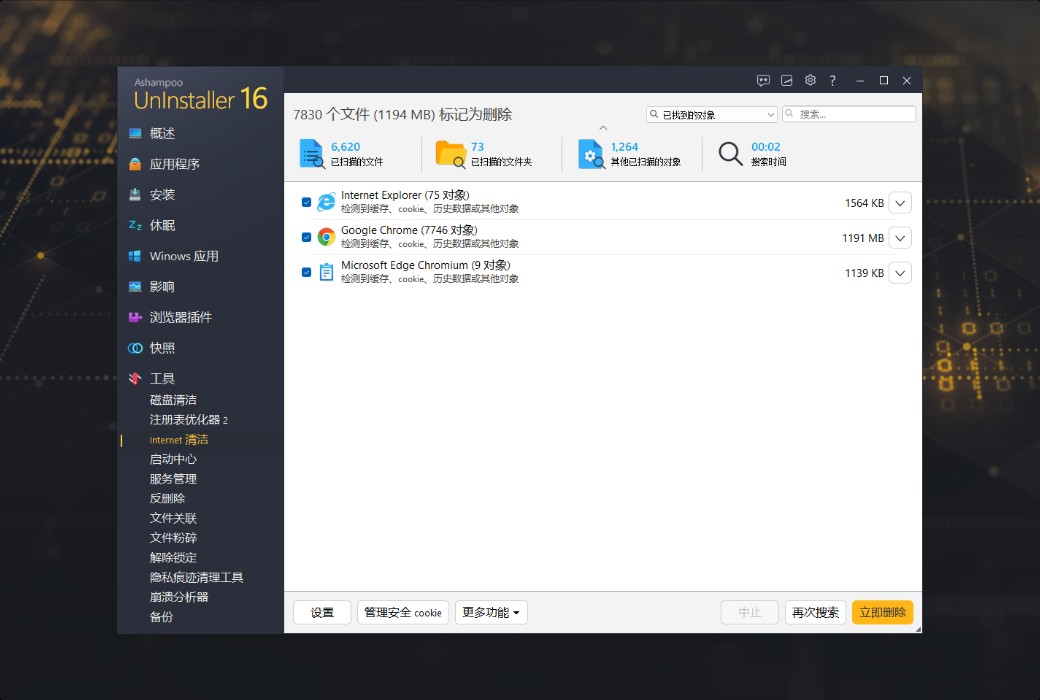The image size is (1040, 700).
Task: Select 休眠 in the sidebar
Action: click(x=162, y=225)
